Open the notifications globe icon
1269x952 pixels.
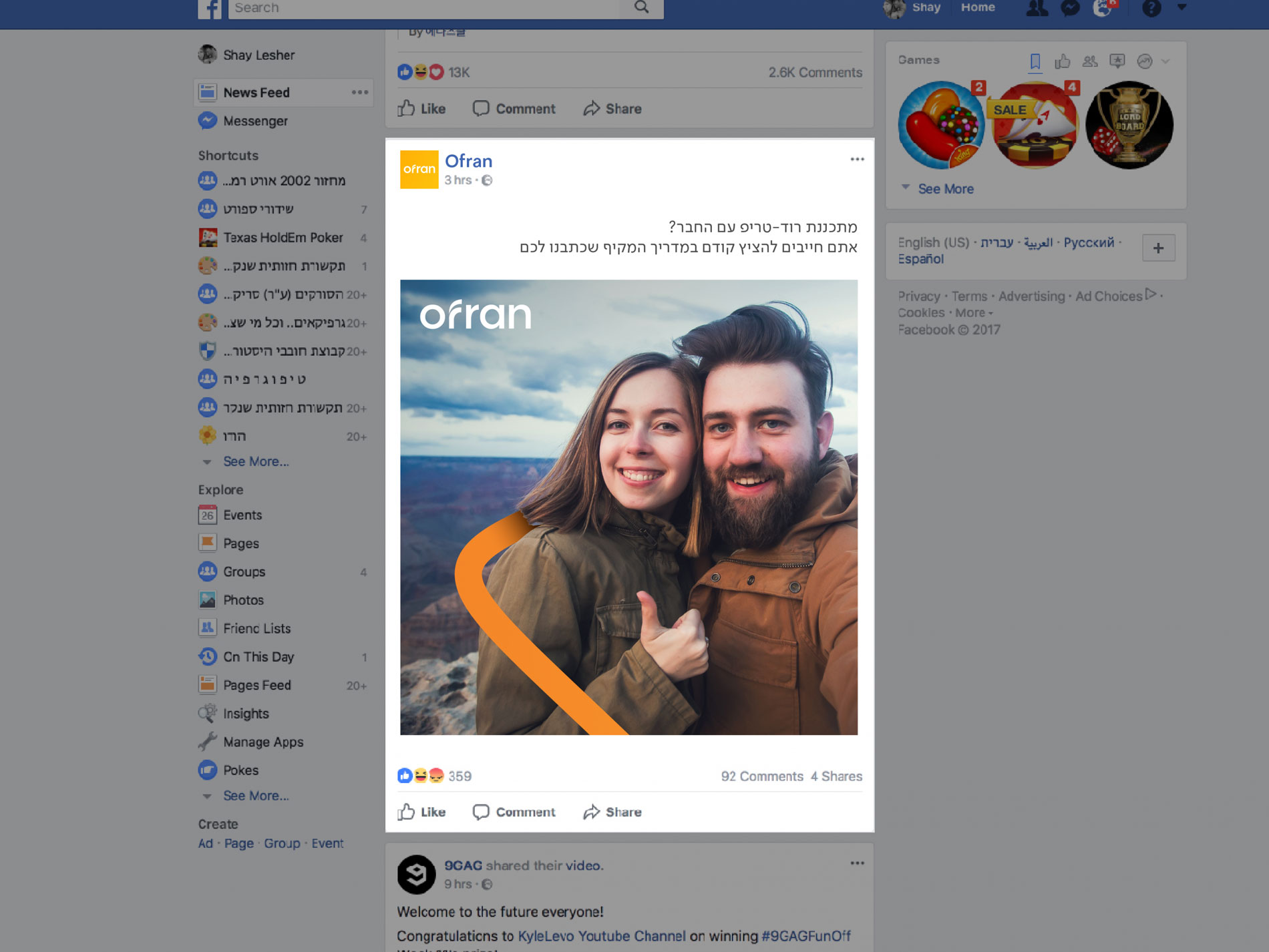1103,8
